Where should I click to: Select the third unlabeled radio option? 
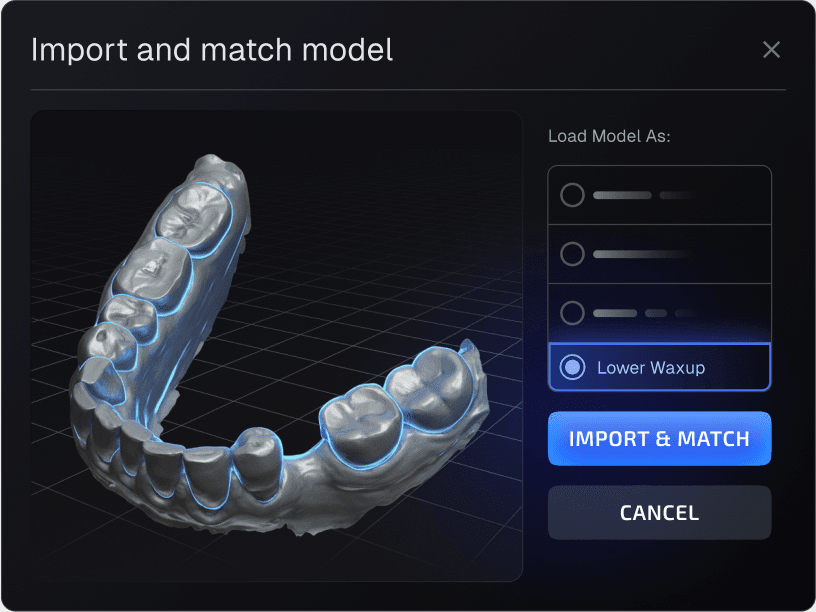(x=572, y=313)
